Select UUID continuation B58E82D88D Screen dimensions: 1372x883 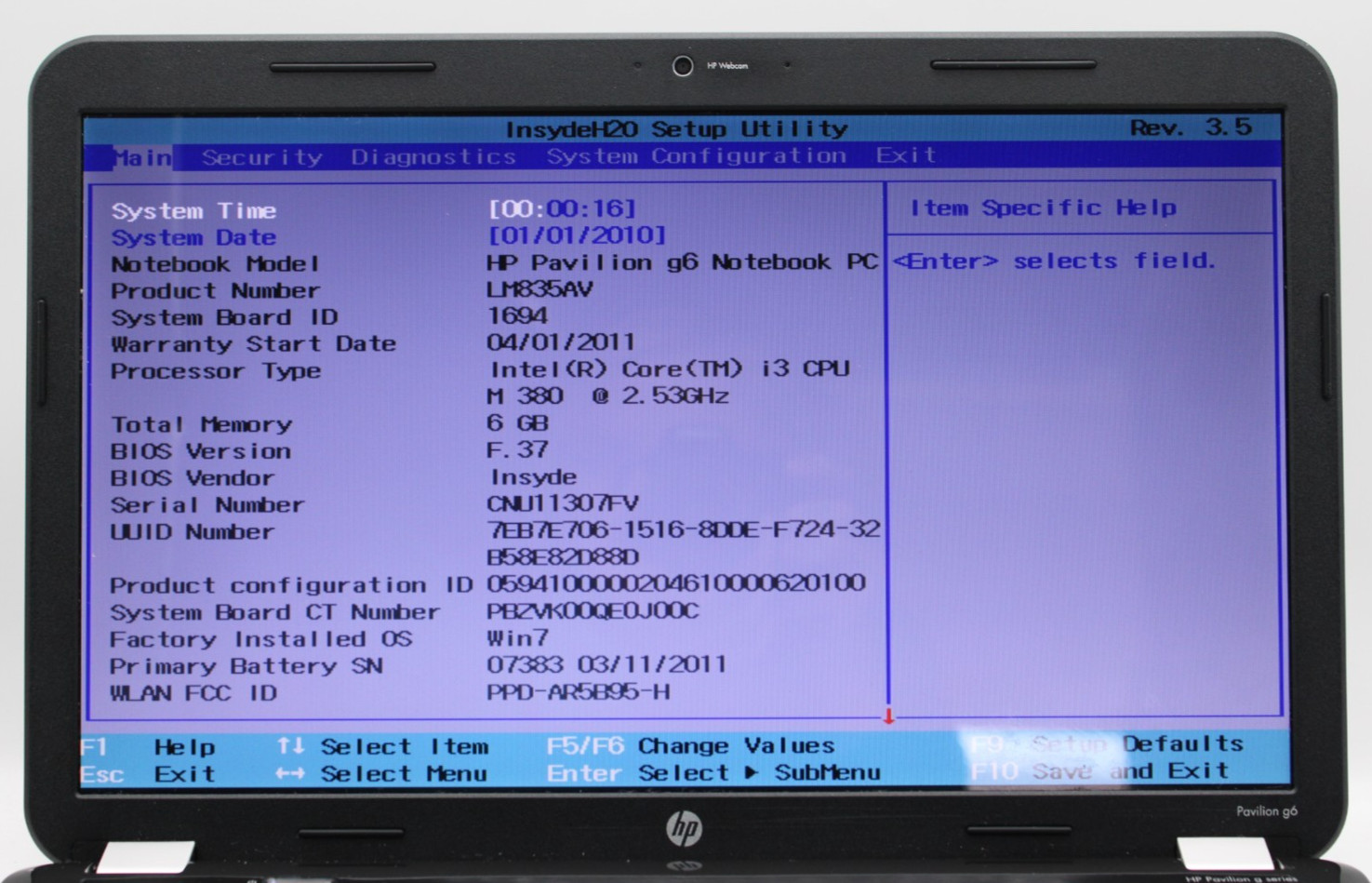[x=563, y=557]
